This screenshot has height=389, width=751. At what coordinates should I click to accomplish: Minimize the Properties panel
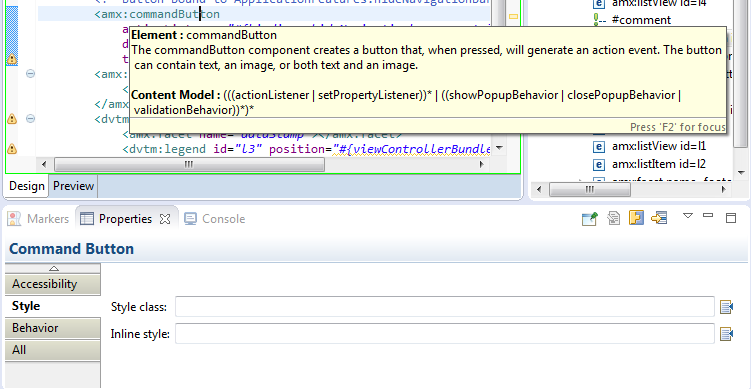coord(708,216)
